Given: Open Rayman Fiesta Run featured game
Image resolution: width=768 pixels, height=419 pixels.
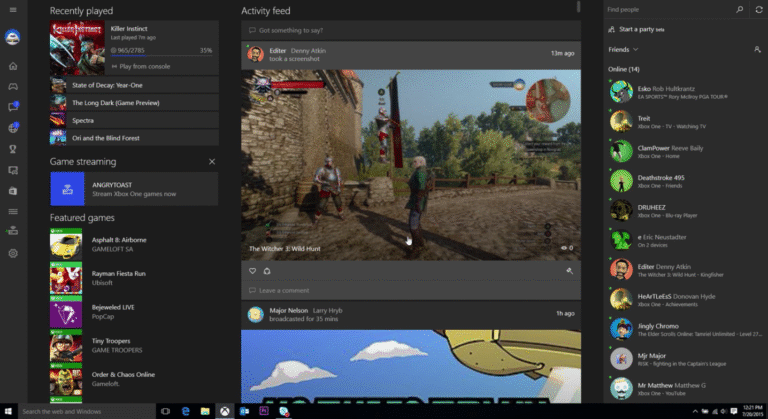Looking at the screenshot, I should pos(134,278).
